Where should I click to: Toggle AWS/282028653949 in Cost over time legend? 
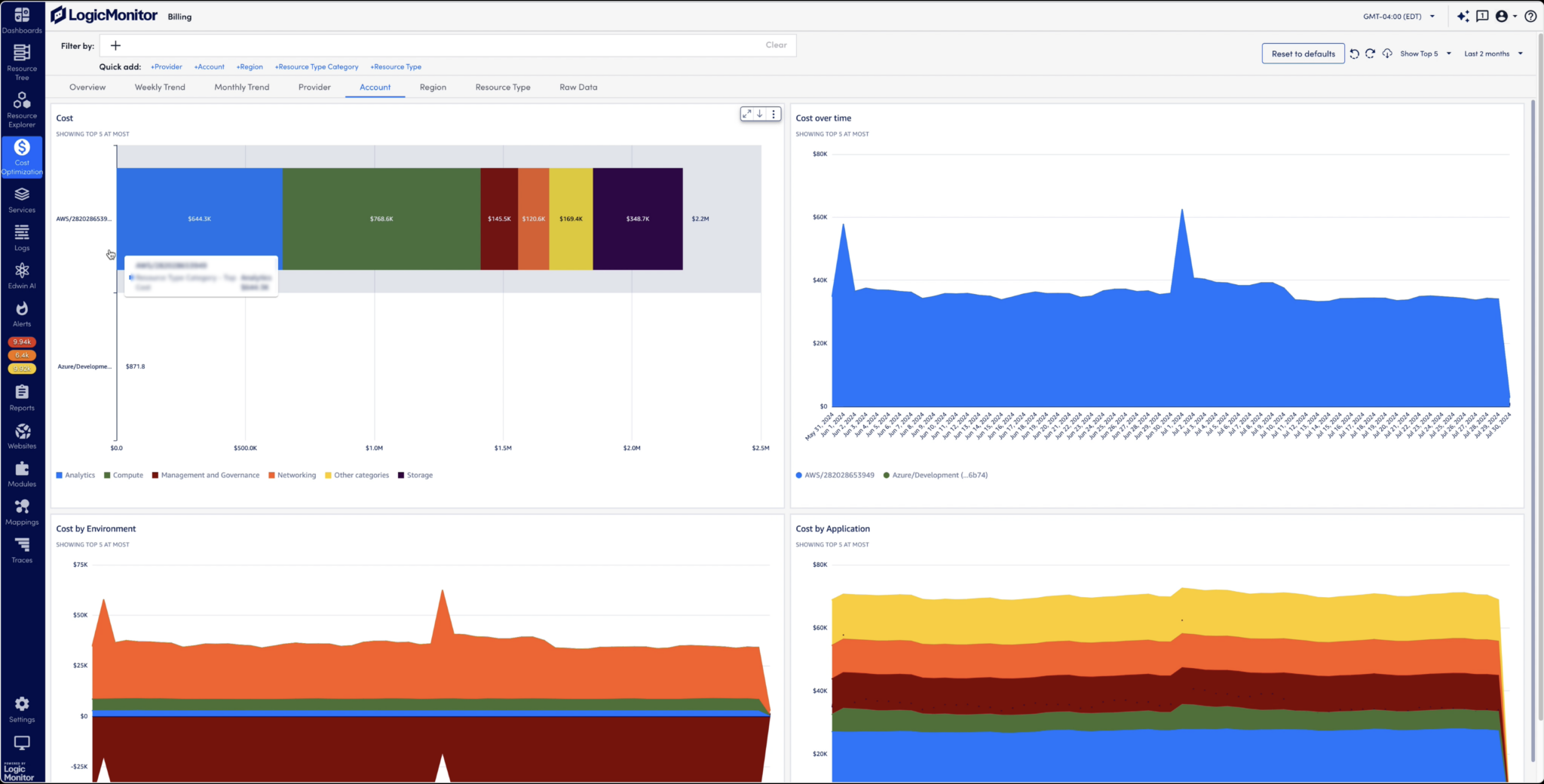[835, 475]
